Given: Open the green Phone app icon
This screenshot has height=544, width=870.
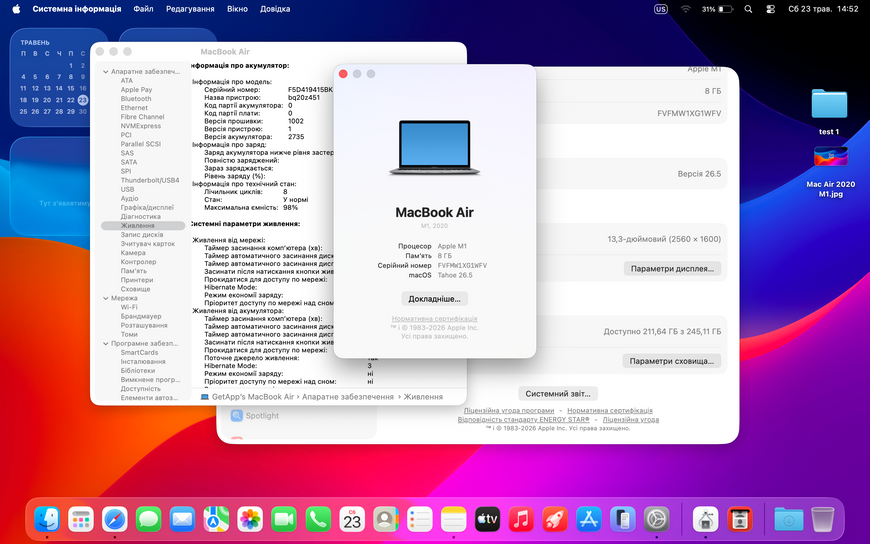Looking at the screenshot, I should [318, 520].
